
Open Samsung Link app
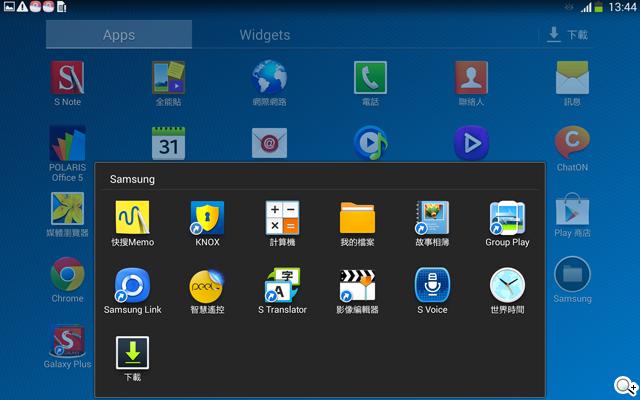coord(132,286)
